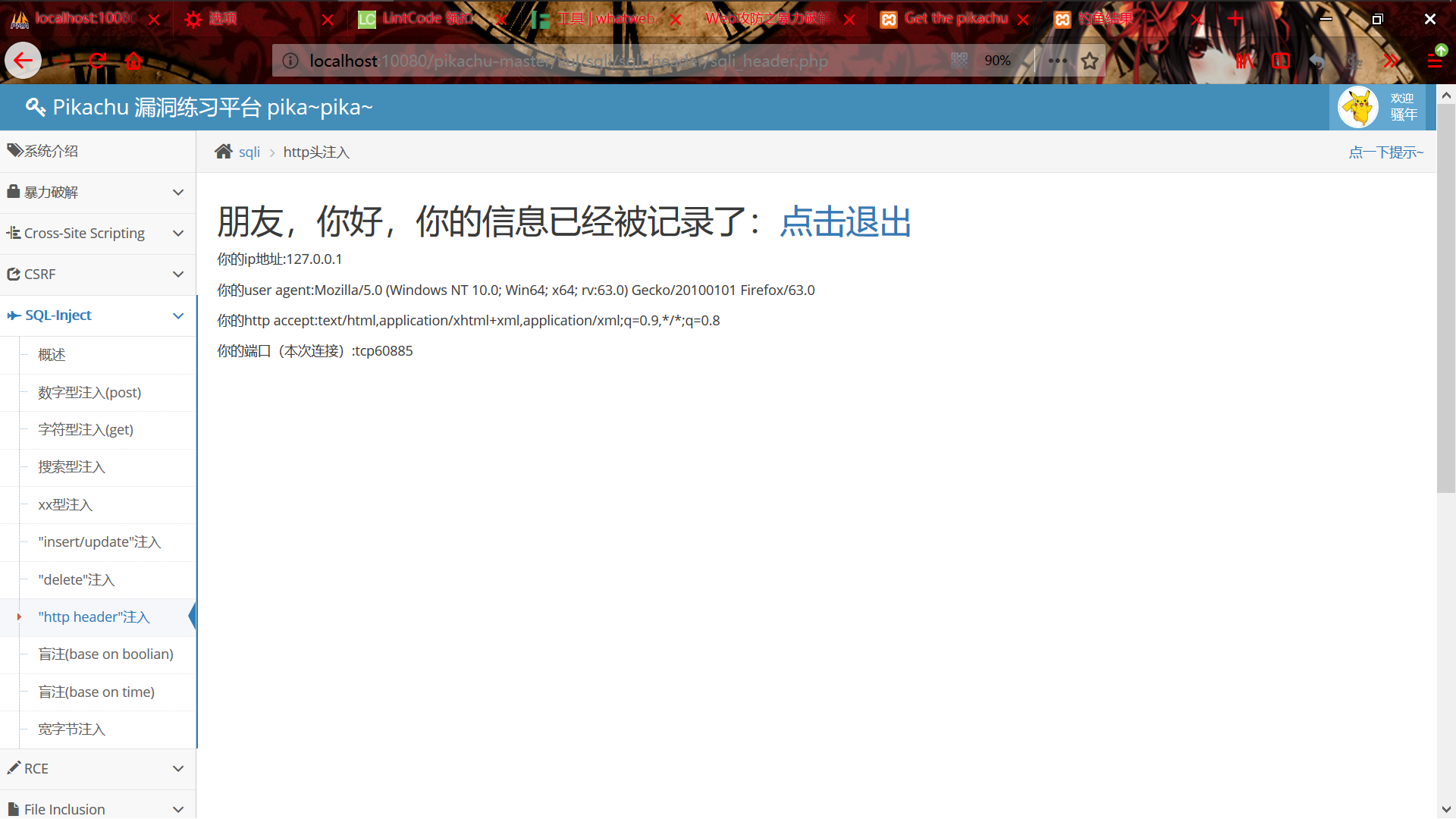Switch to Get the pikachu tab
Viewport: 1456px width, 819px height.
coord(954,18)
